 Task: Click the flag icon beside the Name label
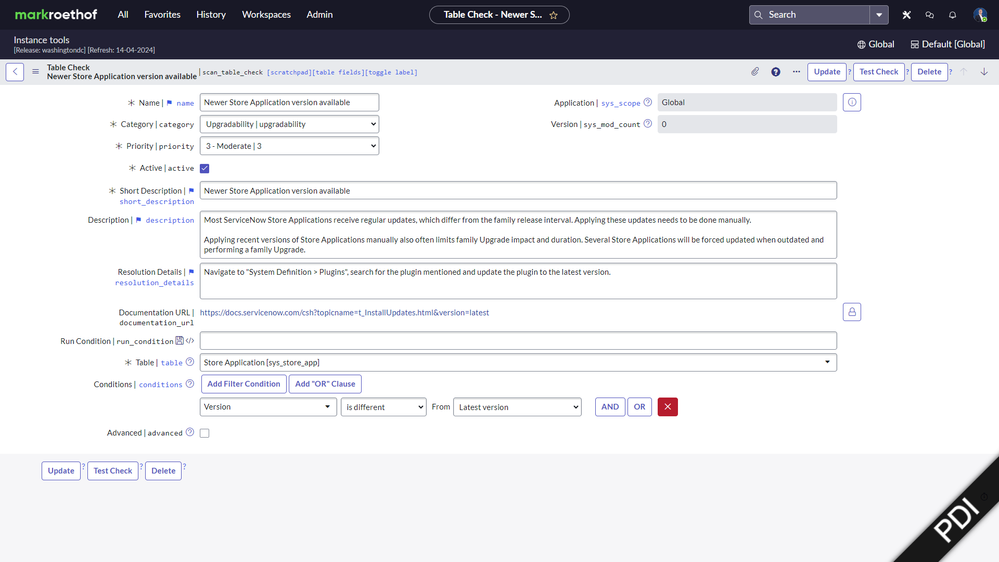pyautogui.click(x=169, y=103)
